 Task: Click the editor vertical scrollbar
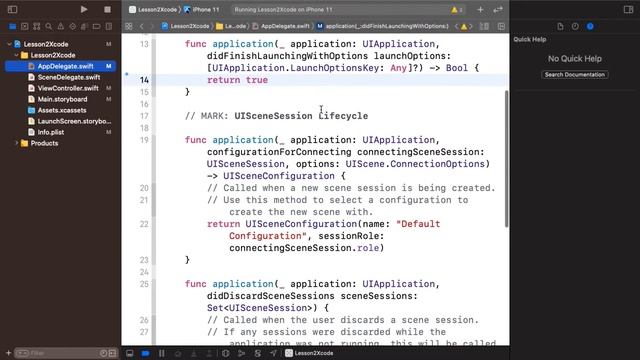pyautogui.click(x=507, y=159)
